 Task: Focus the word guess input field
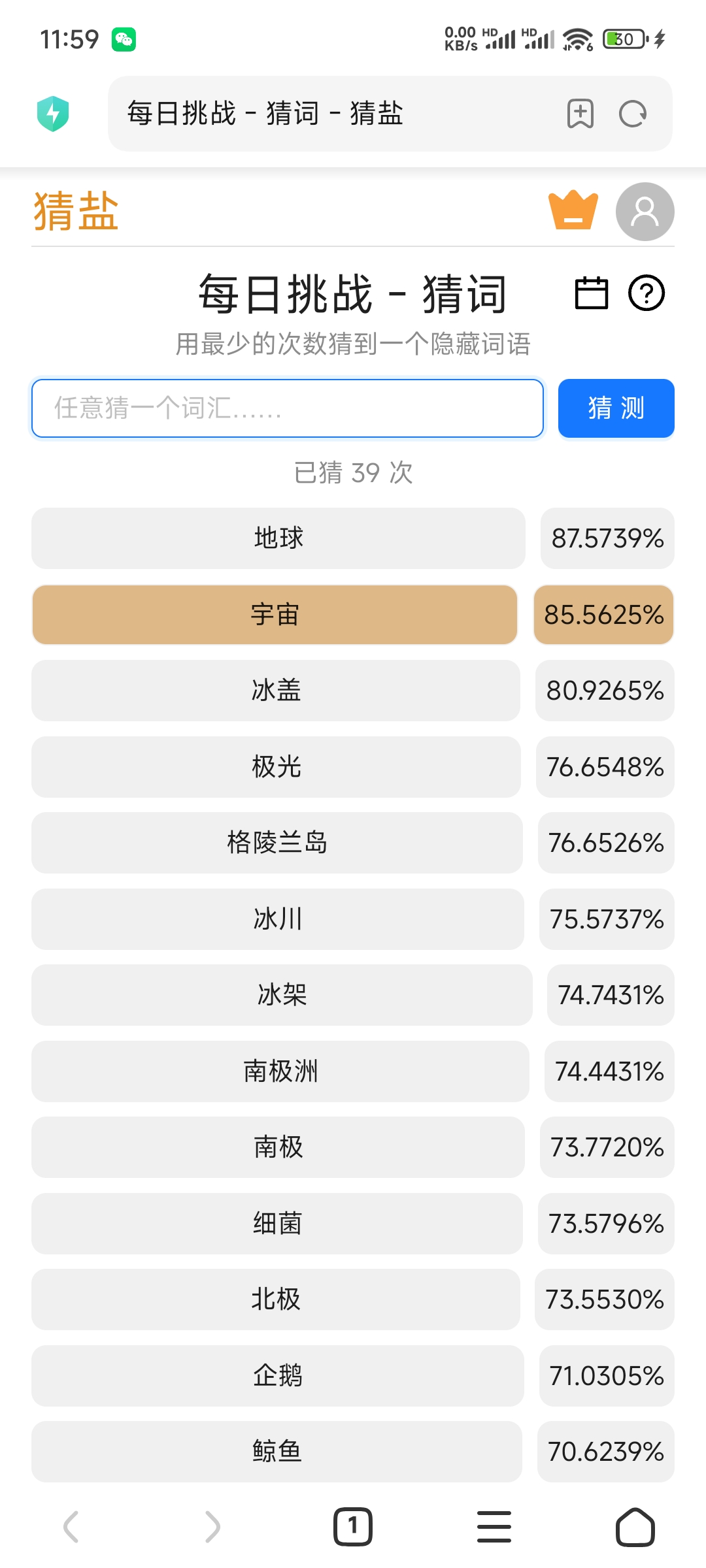coord(288,408)
